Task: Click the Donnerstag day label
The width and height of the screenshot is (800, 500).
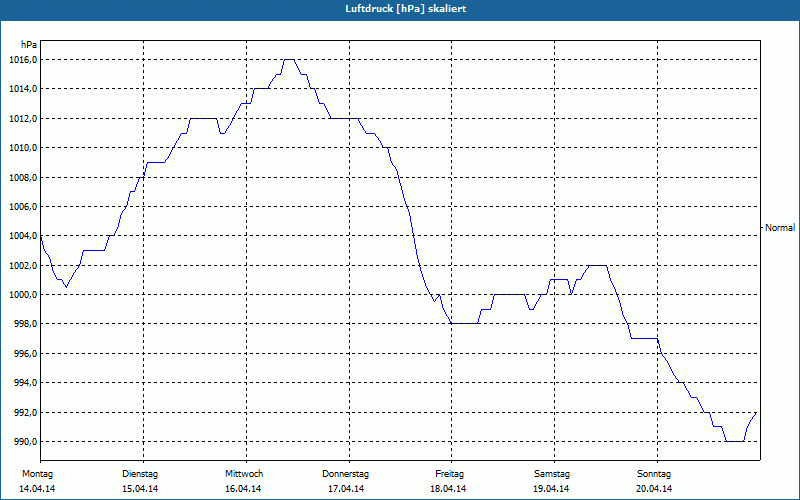Action: tap(345, 474)
